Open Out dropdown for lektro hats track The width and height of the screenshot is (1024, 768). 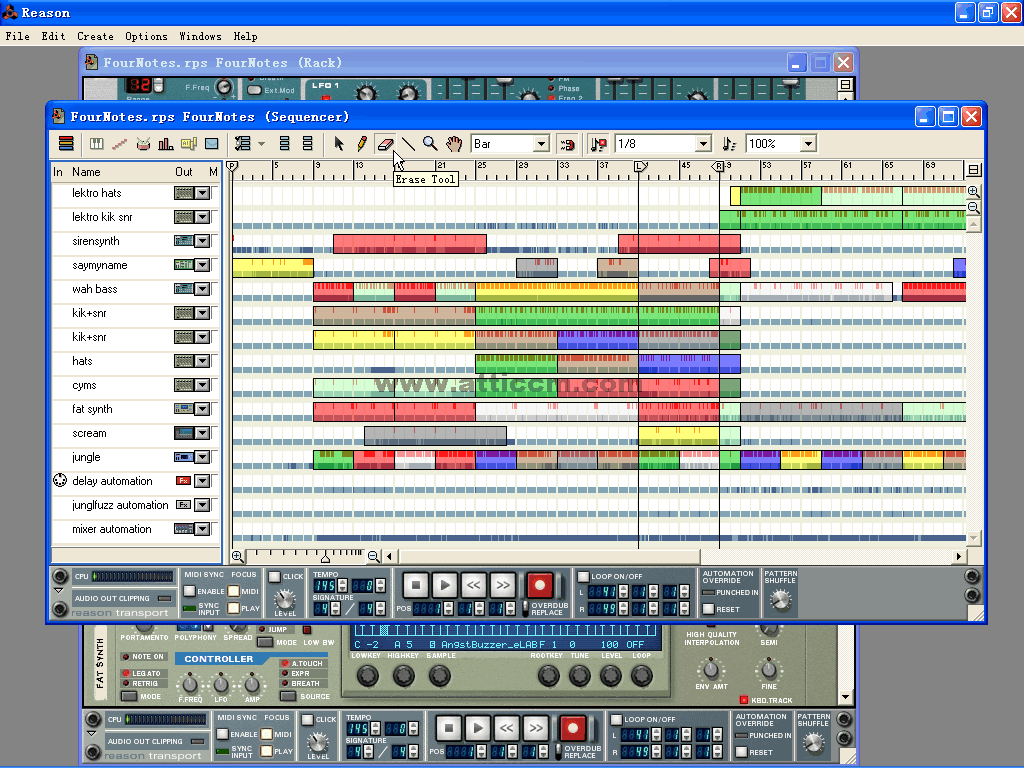click(x=202, y=193)
